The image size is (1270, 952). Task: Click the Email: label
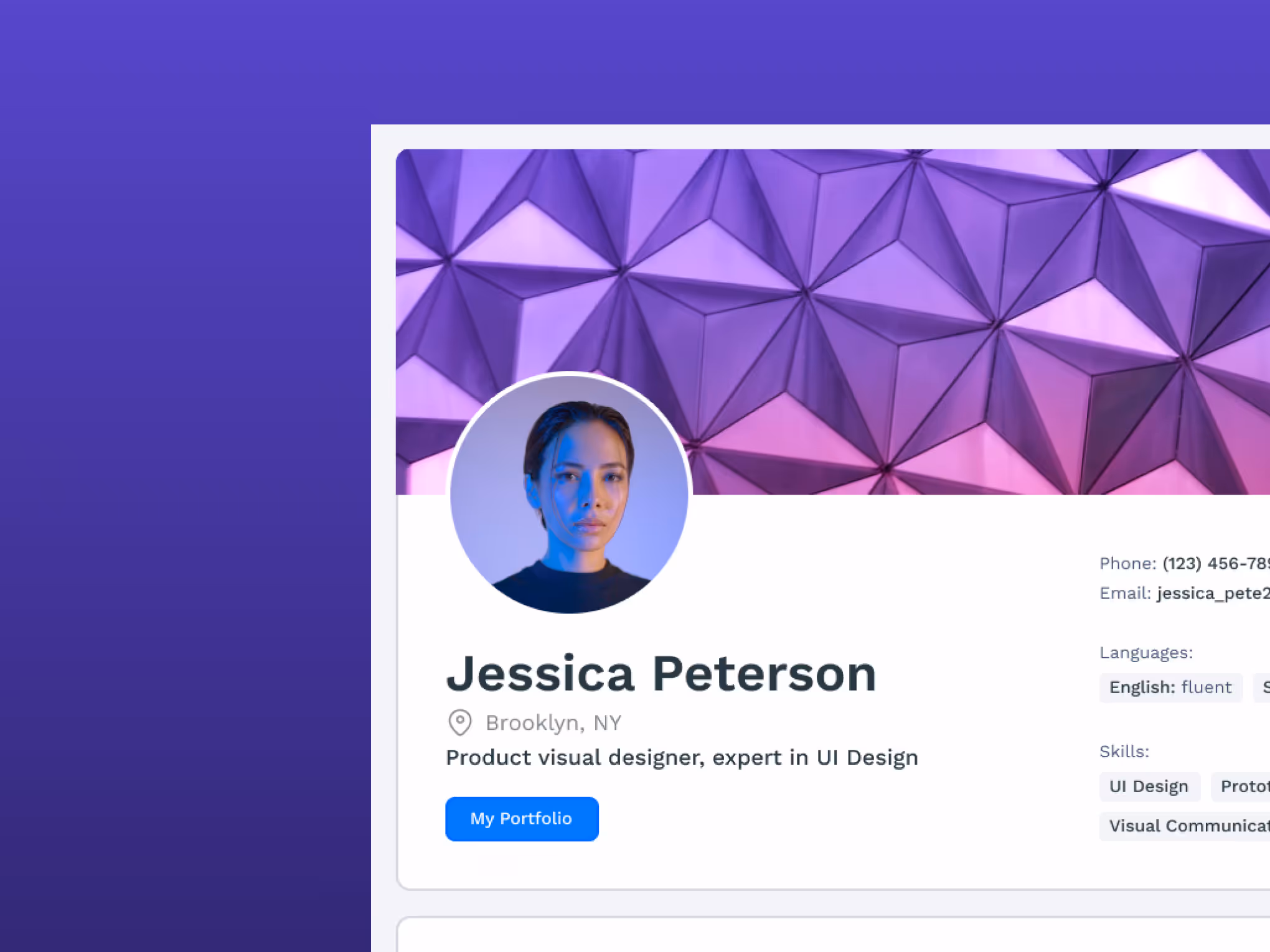1126,594
